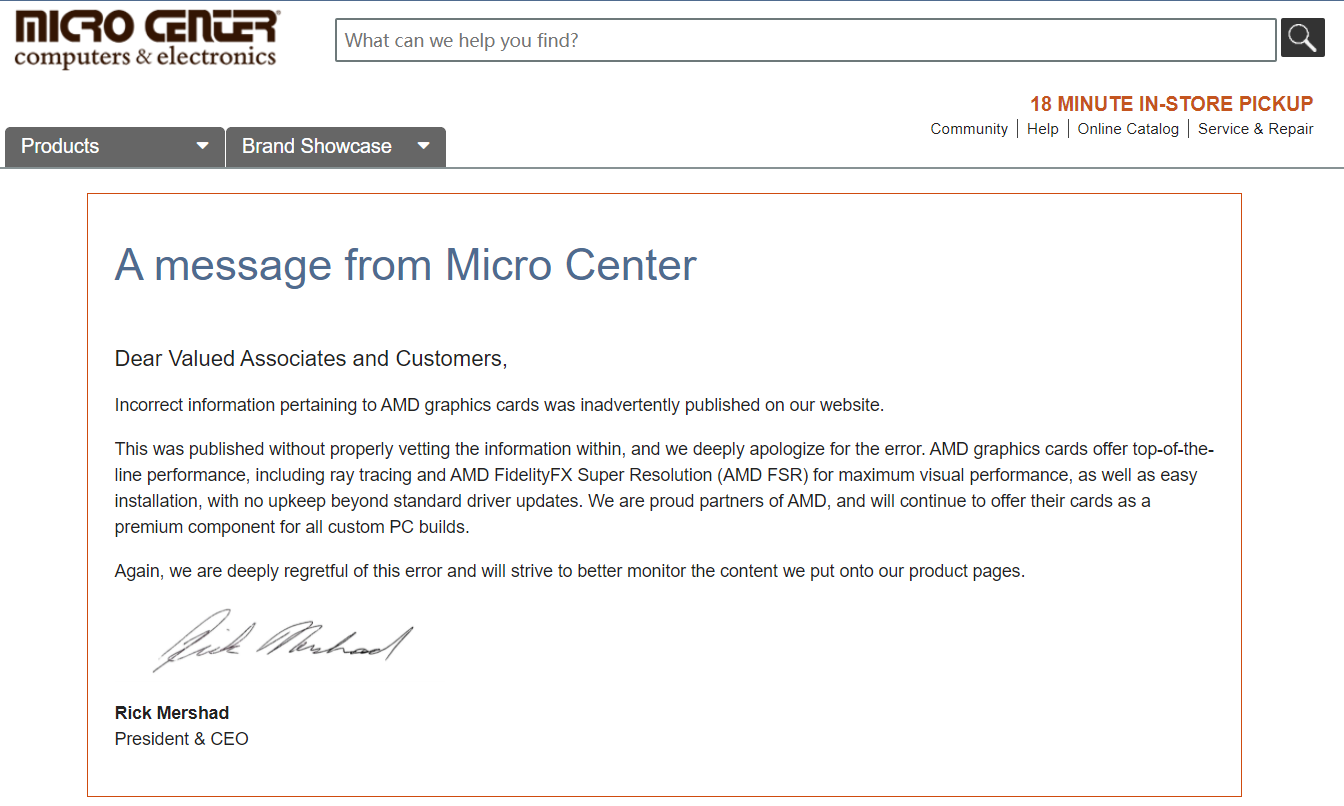Click the bolded name Rick Mershad

(x=171, y=712)
